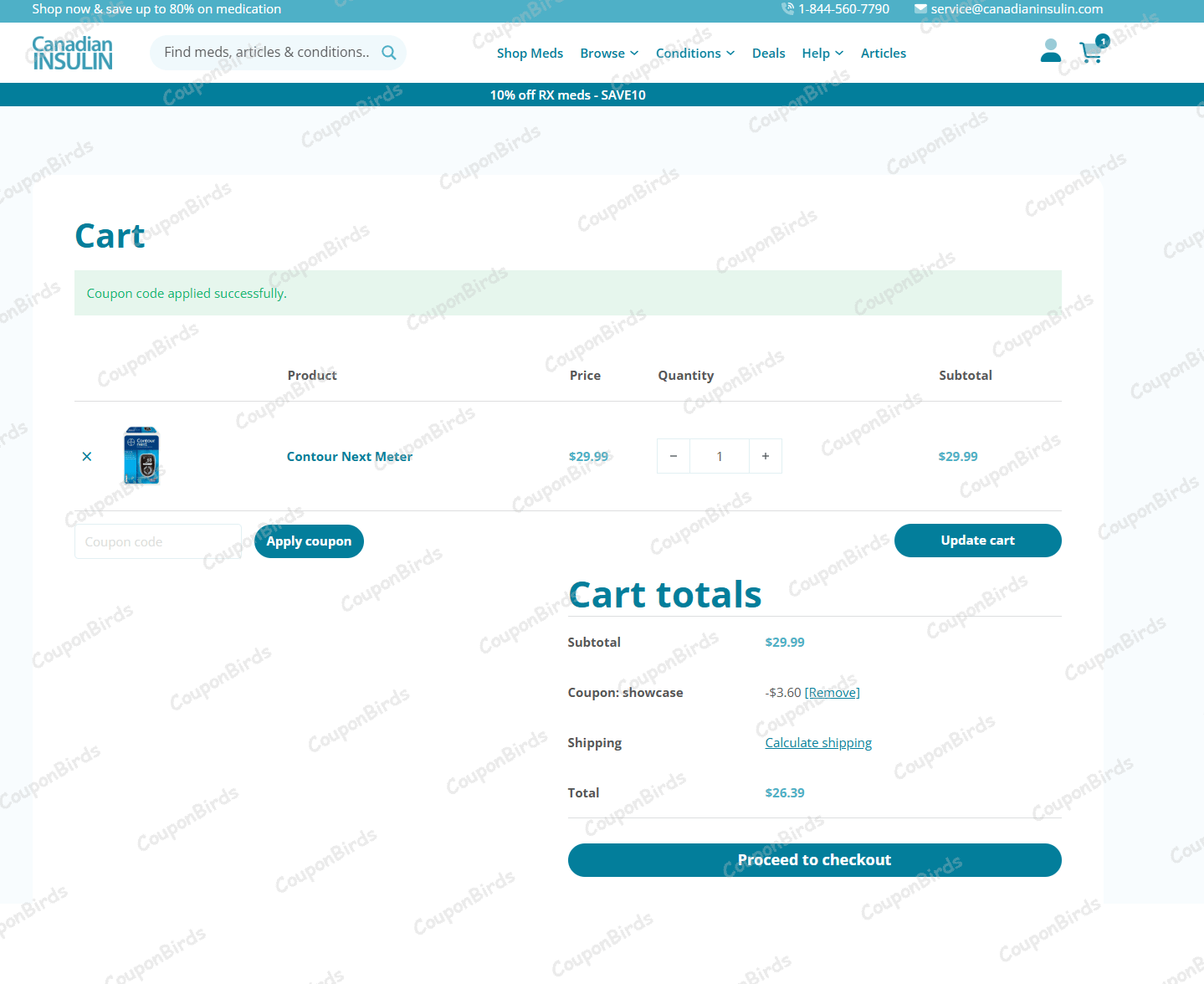Open the shopping cart icon
Viewport: 1204px width, 984px height.
[x=1090, y=53]
